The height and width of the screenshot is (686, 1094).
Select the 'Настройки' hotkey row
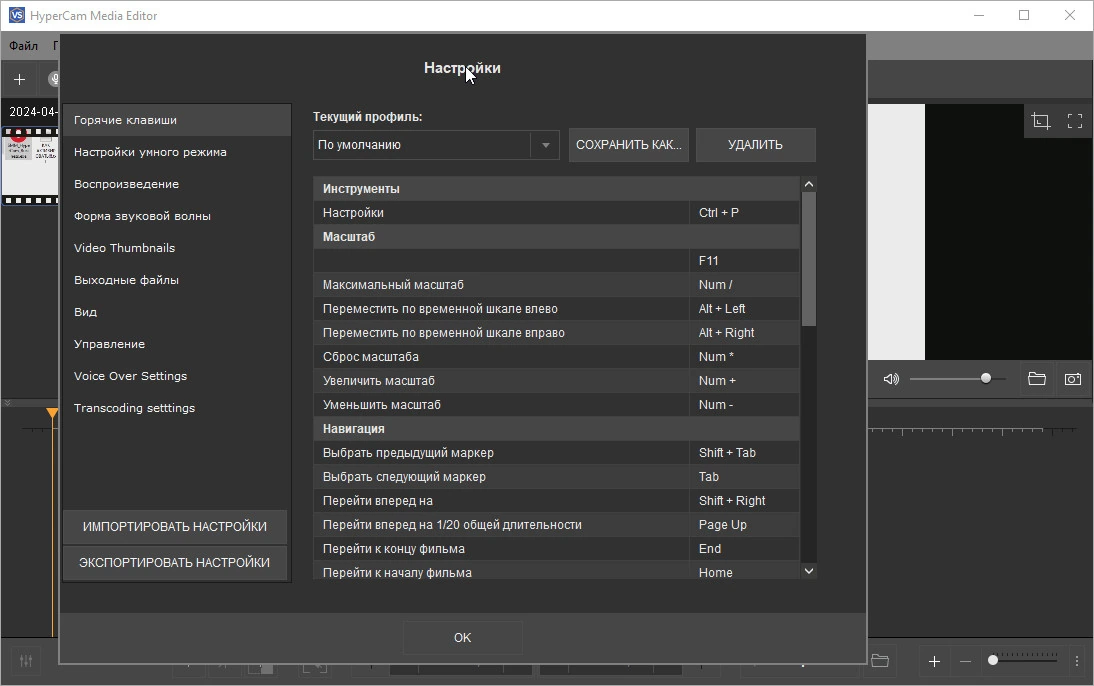[x=557, y=213]
